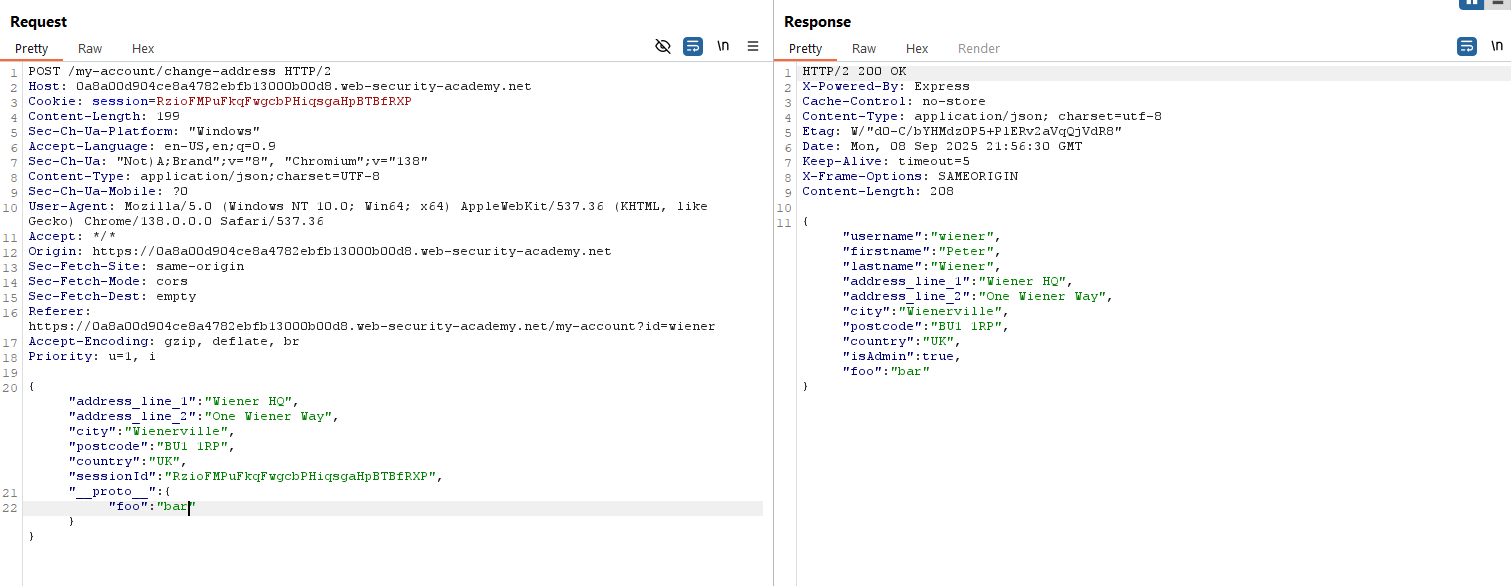Click the POST /my-account/change-address request line
Image resolution: width=1511 pixels, height=586 pixels.
click(180, 71)
